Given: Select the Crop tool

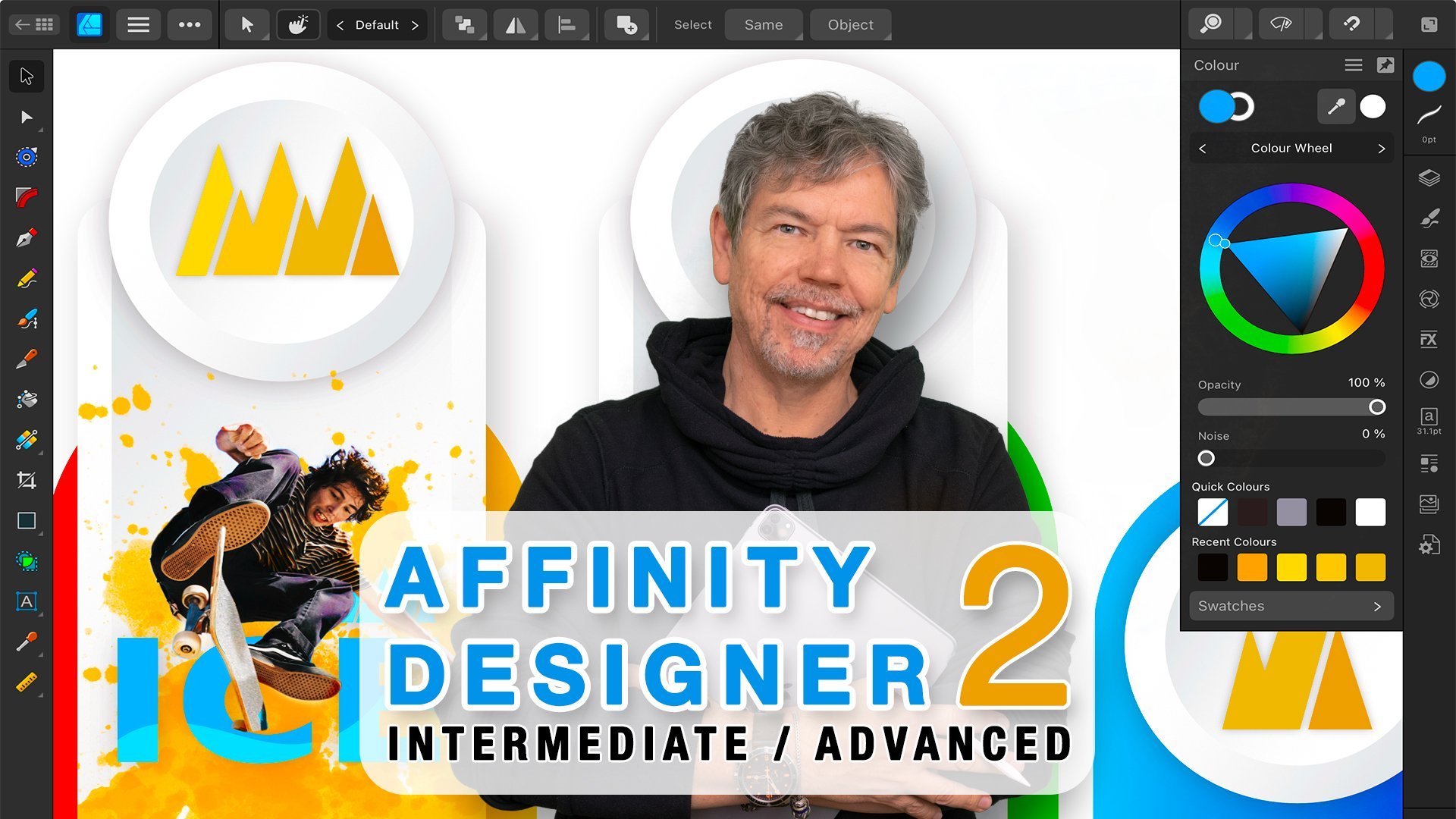Looking at the screenshot, I should tap(27, 480).
